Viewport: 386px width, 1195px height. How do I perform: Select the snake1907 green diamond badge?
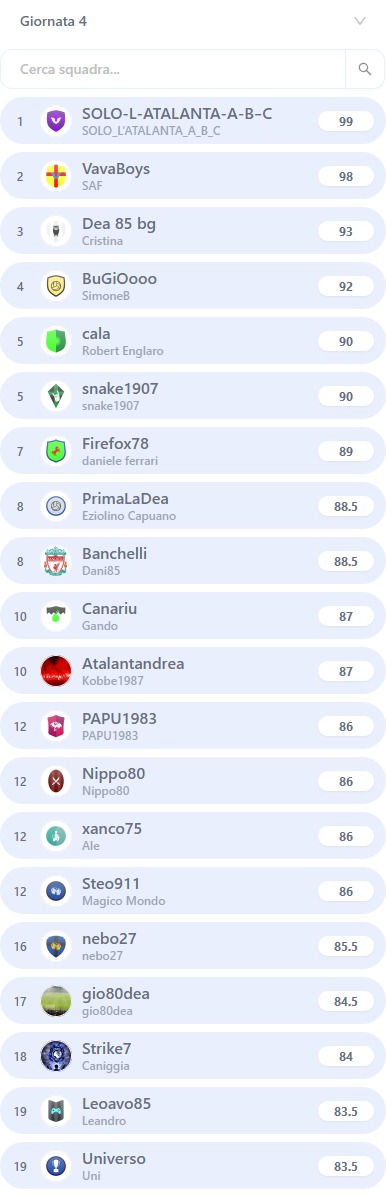click(56, 396)
